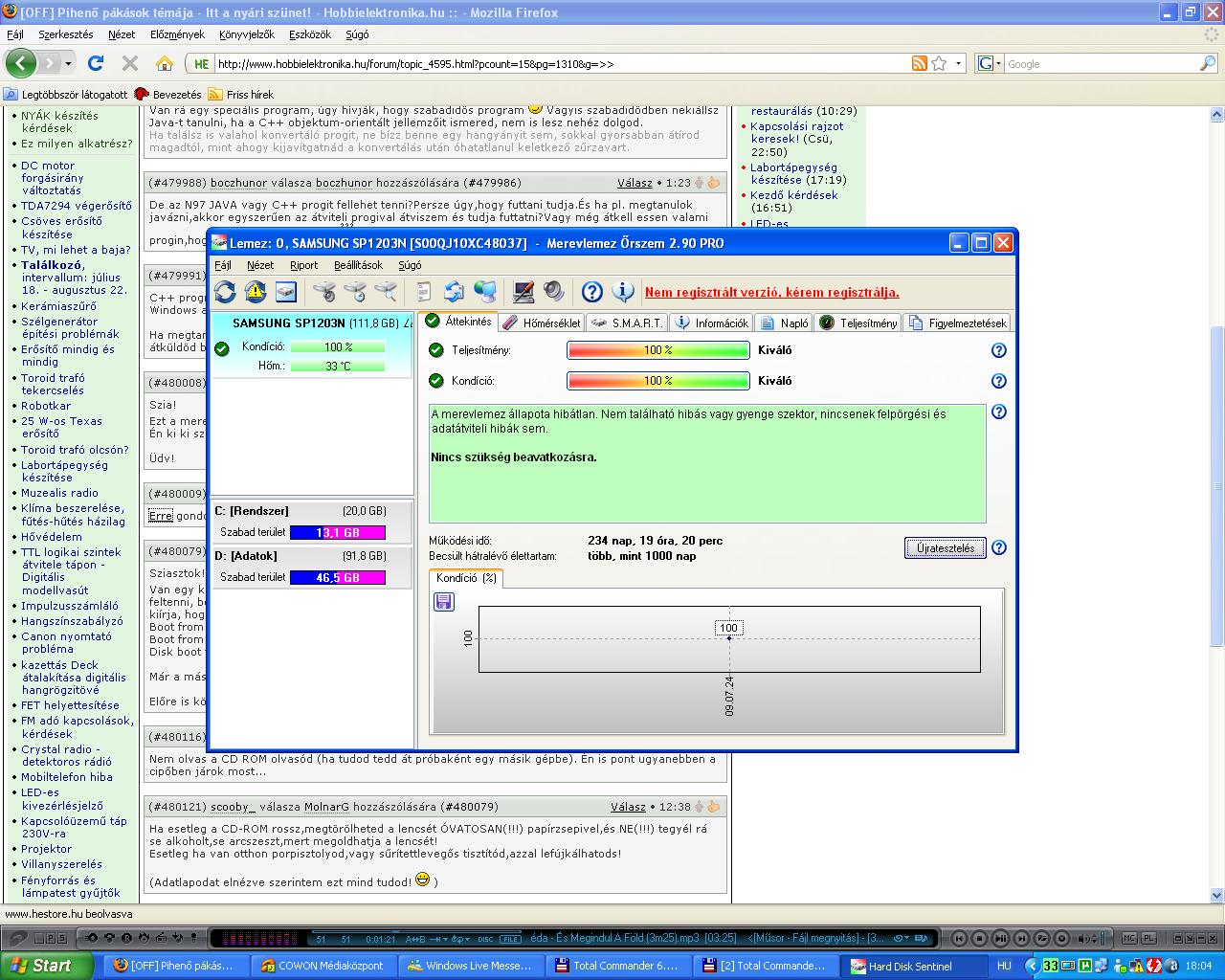Open Súgó menu in Merevlemez Őrszem
This screenshot has width=1225, height=980.
pos(410,265)
